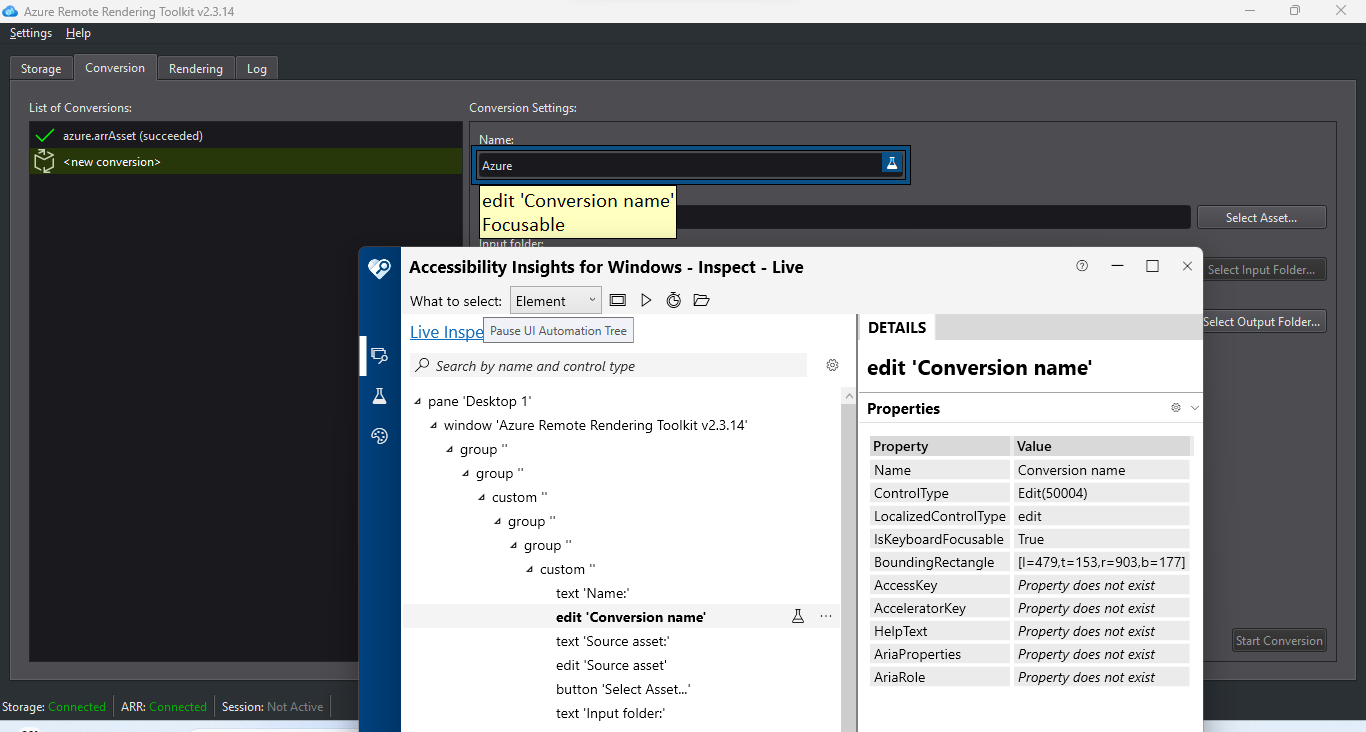The height and width of the screenshot is (732, 1366).
Task: Click the 'Property' column header
Action: point(940,446)
